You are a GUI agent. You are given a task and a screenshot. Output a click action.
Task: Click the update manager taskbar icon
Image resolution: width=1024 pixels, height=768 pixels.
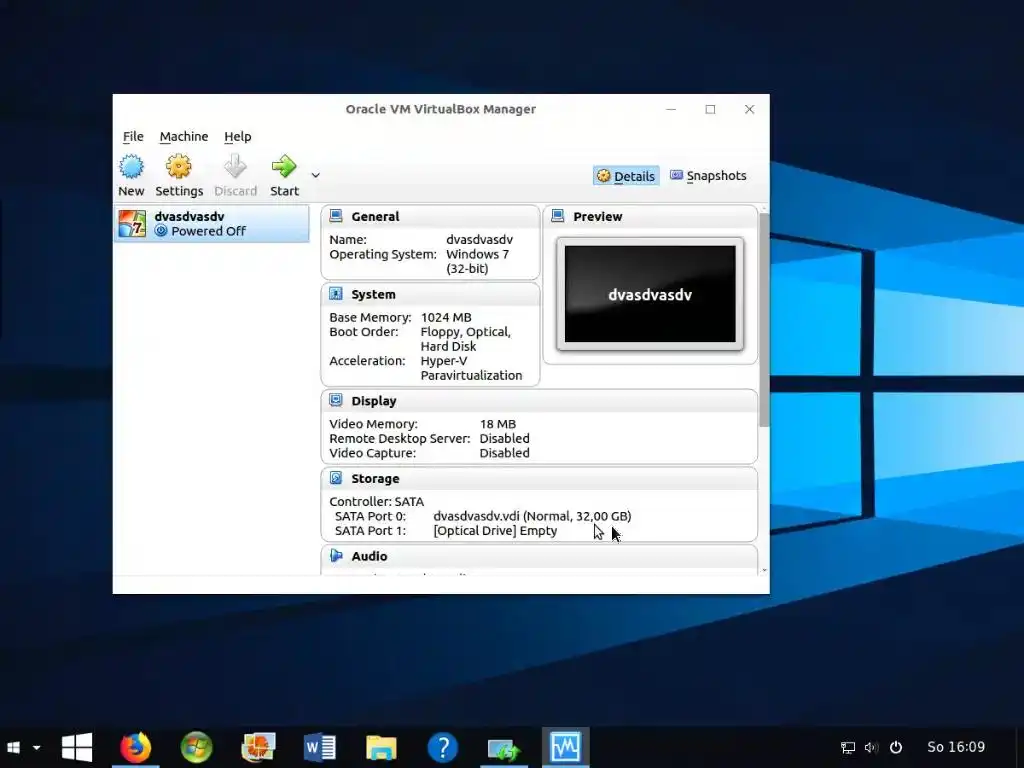point(504,749)
